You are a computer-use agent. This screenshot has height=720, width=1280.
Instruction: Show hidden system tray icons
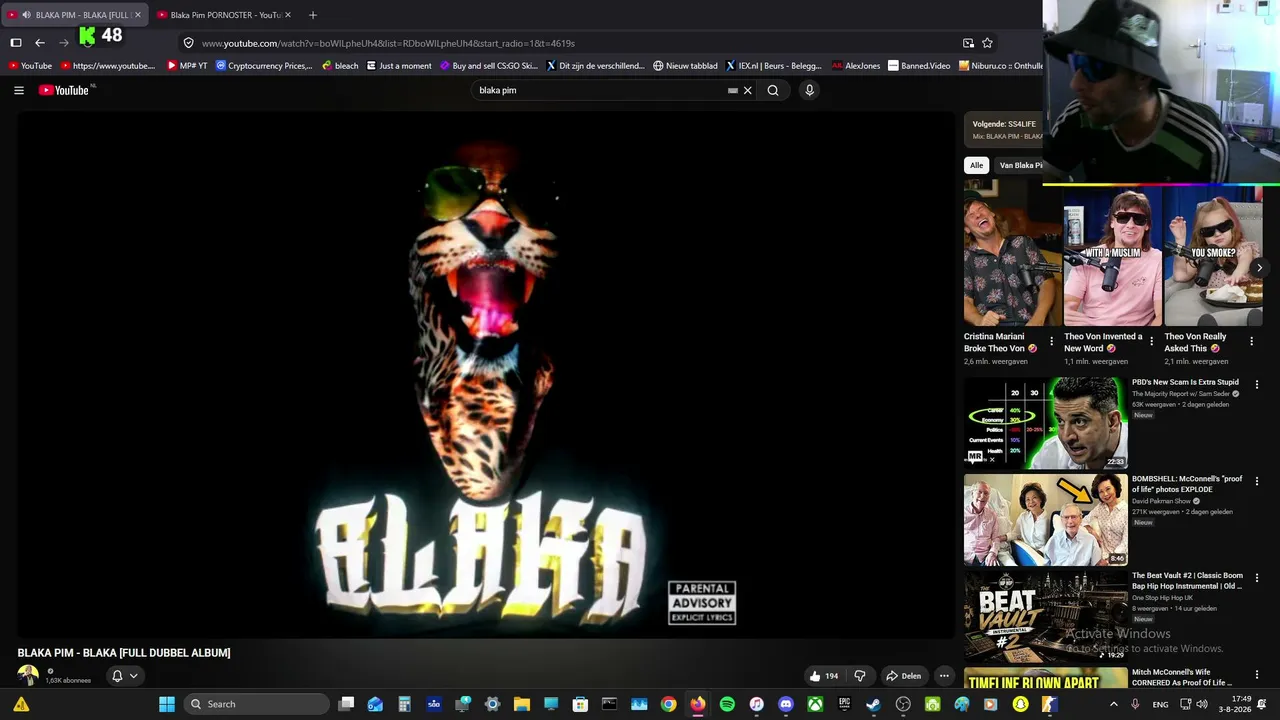pyautogui.click(x=1114, y=704)
